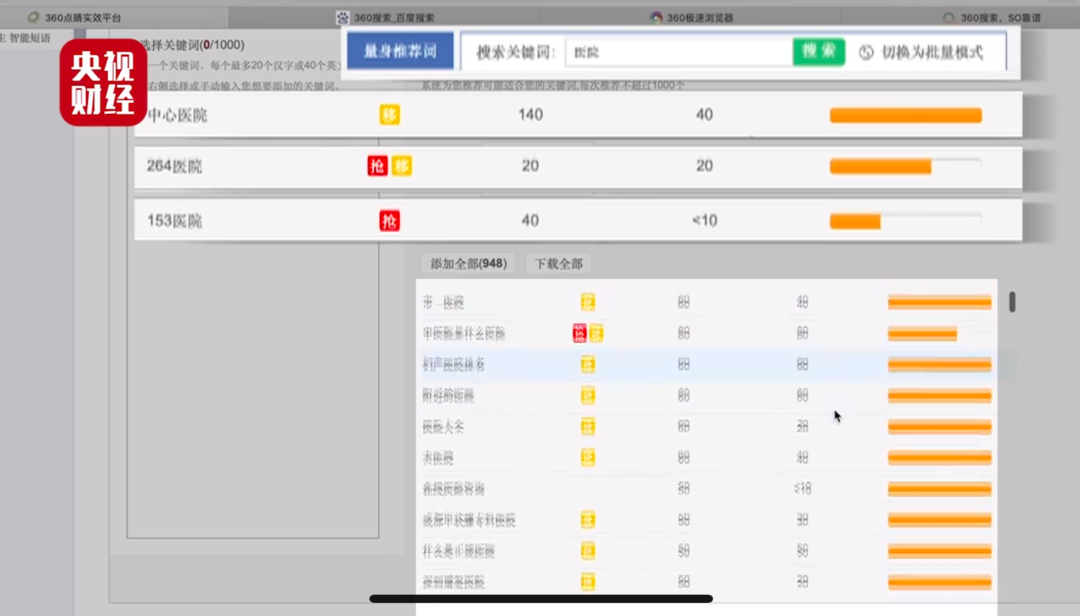Click the yellow badge in the 医院大全 row
1080x616 pixels.
point(588,427)
